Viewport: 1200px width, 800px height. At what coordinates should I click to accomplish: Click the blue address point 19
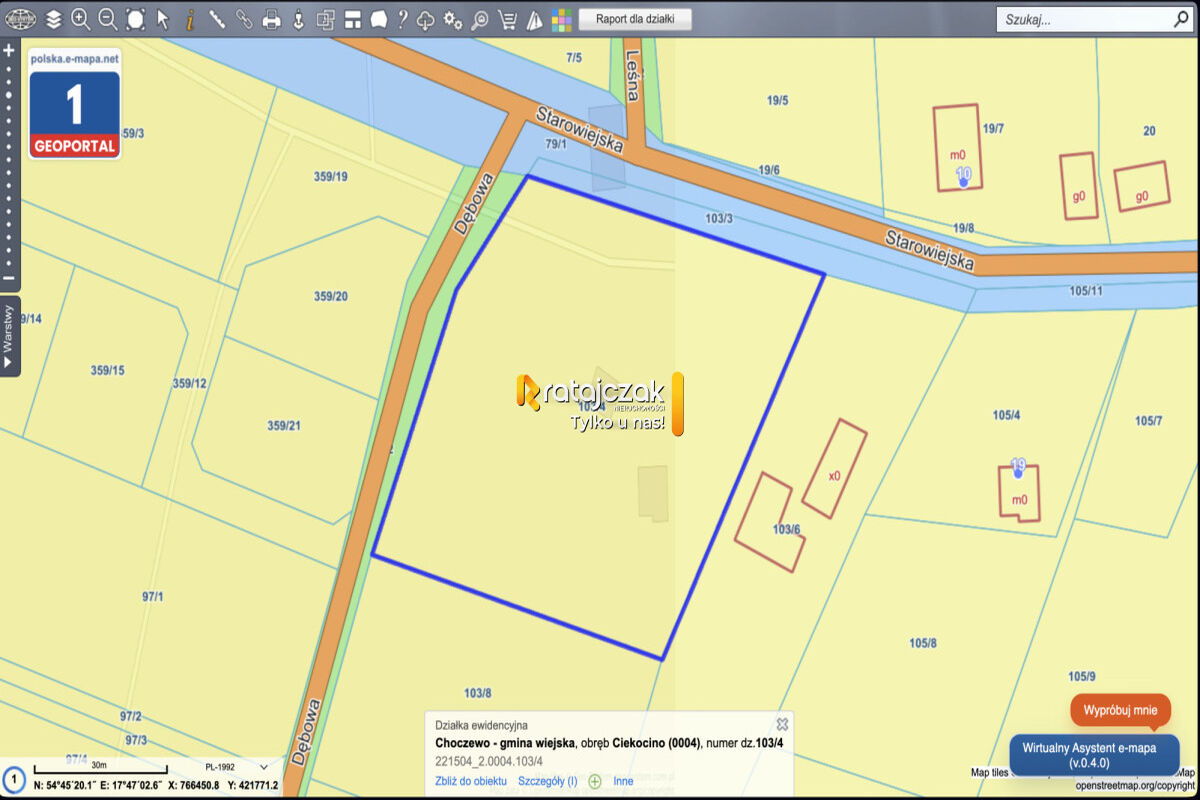(1018, 467)
